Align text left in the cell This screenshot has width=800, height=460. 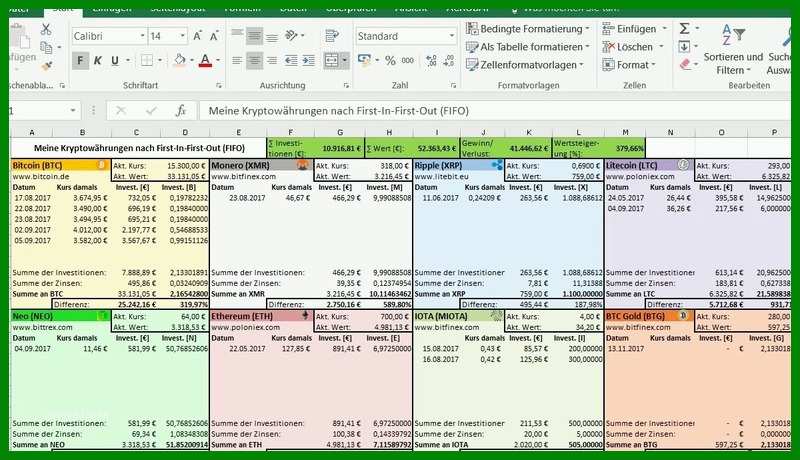[237, 61]
